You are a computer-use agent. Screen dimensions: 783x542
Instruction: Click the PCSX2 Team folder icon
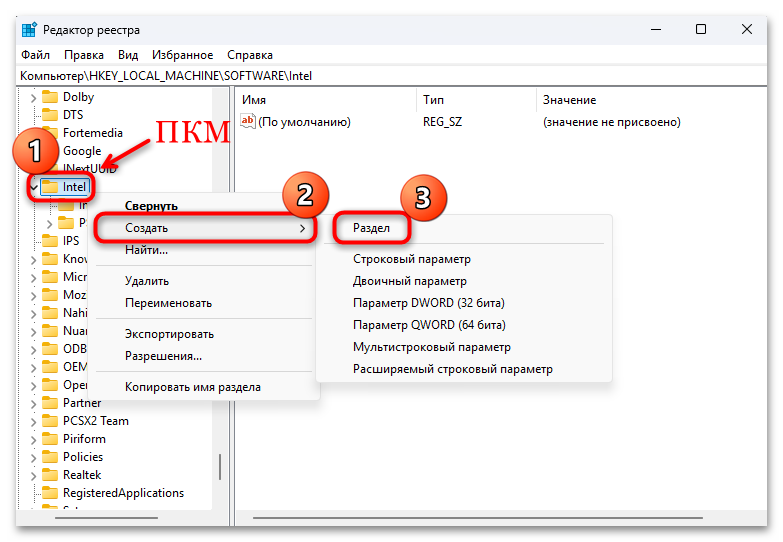[50, 421]
